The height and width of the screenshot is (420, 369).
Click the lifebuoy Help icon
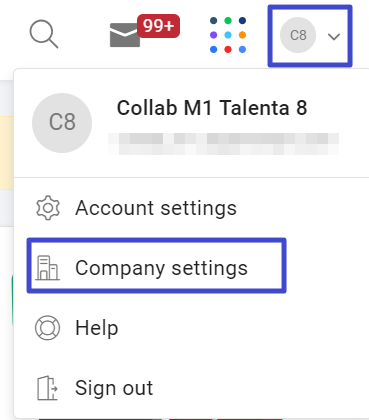(x=48, y=328)
